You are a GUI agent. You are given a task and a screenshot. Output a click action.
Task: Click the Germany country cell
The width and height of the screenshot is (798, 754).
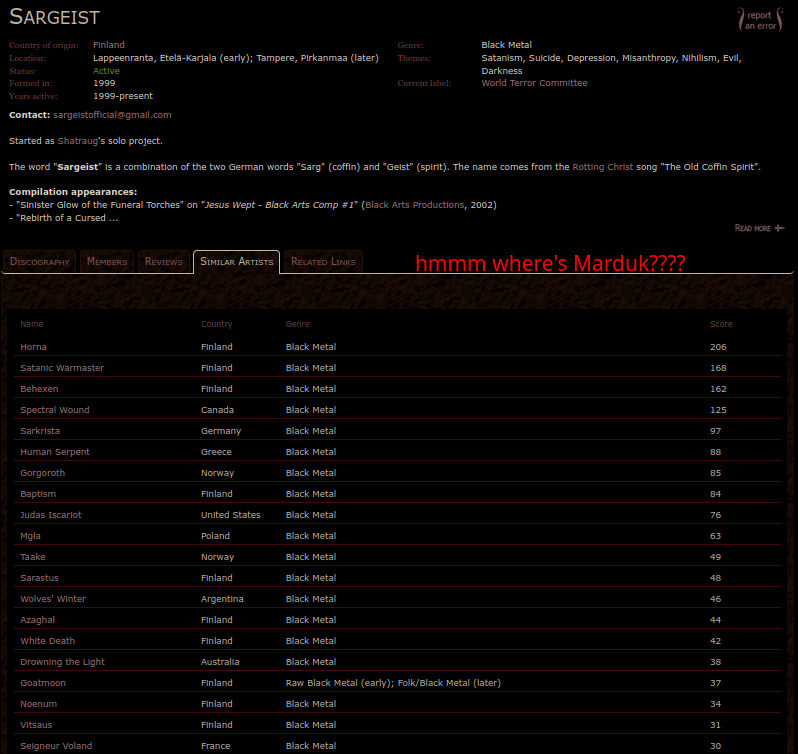pos(221,431)
